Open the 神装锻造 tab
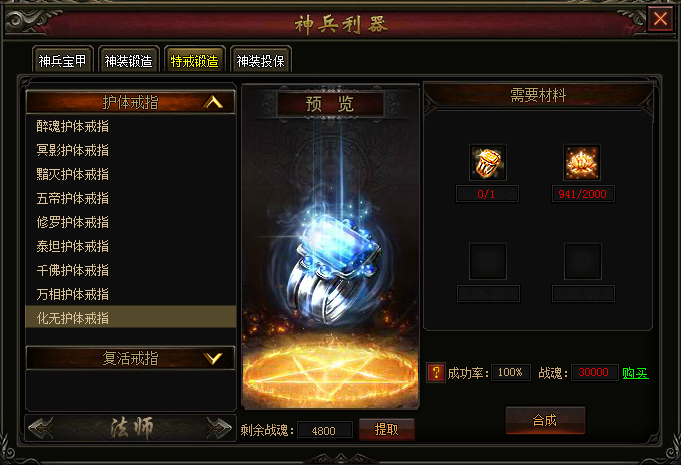This screenshot has width=681, height=465. pyautogui.click(x=129, y=60)
